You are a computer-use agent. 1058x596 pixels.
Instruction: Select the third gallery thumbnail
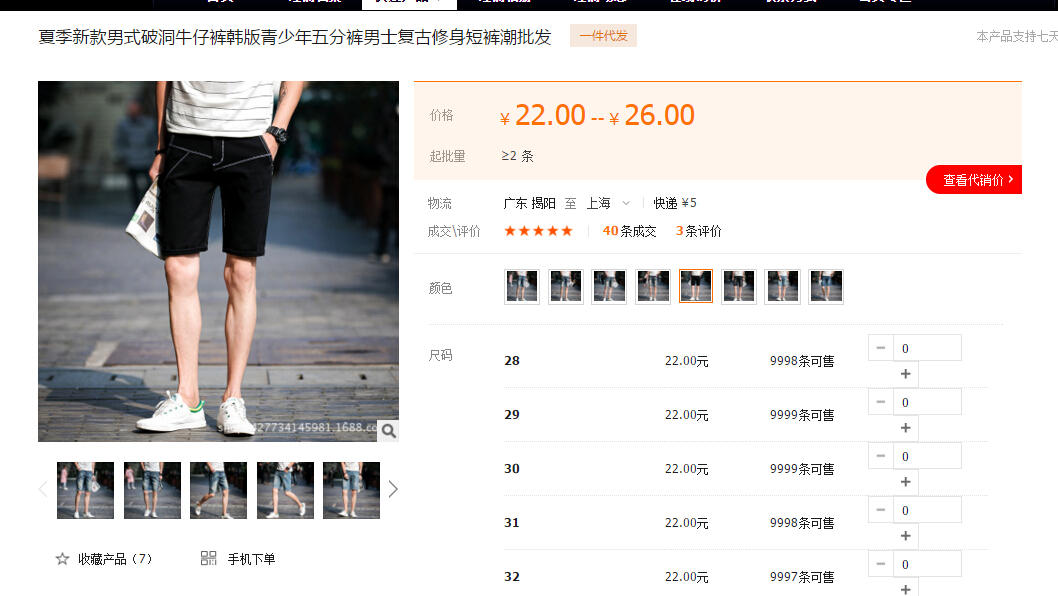pyautogui.click(x=218, y=490)
